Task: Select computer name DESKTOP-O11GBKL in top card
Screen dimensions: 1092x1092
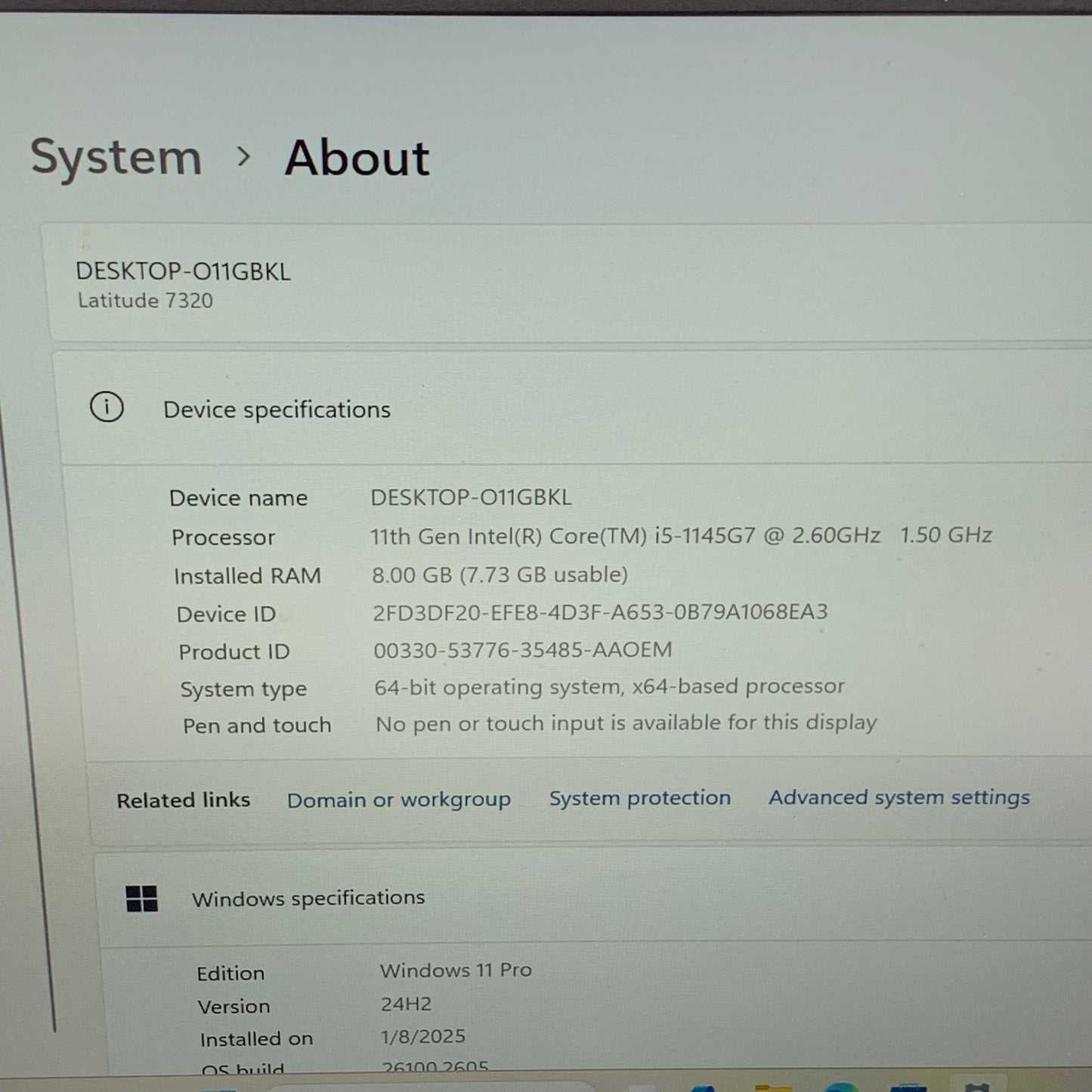Action: click(183, 271)
